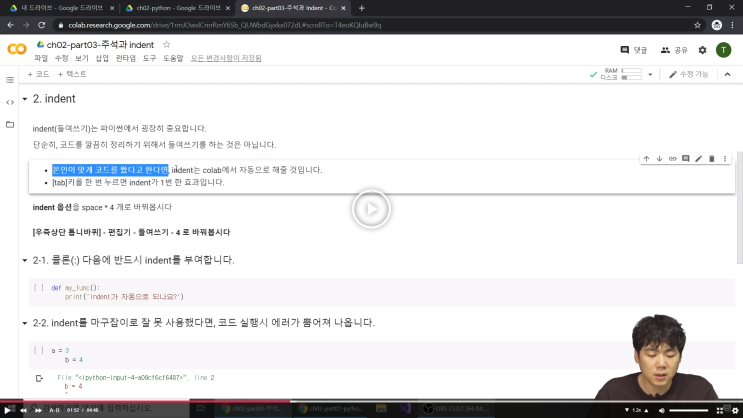This screenshot has width=743, height=418.
Task: Collapse the header with up chevron
Action: tap(727, 74)
